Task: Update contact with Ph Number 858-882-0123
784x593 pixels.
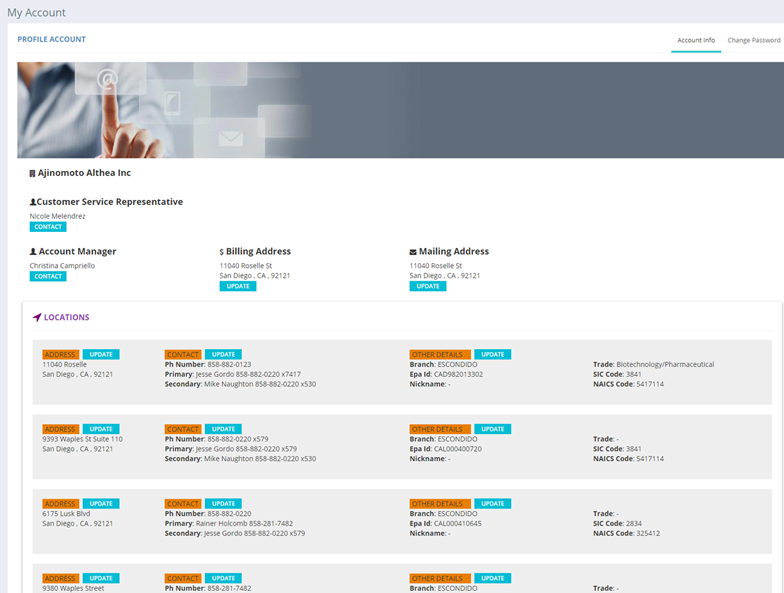Action: point(224,354)
